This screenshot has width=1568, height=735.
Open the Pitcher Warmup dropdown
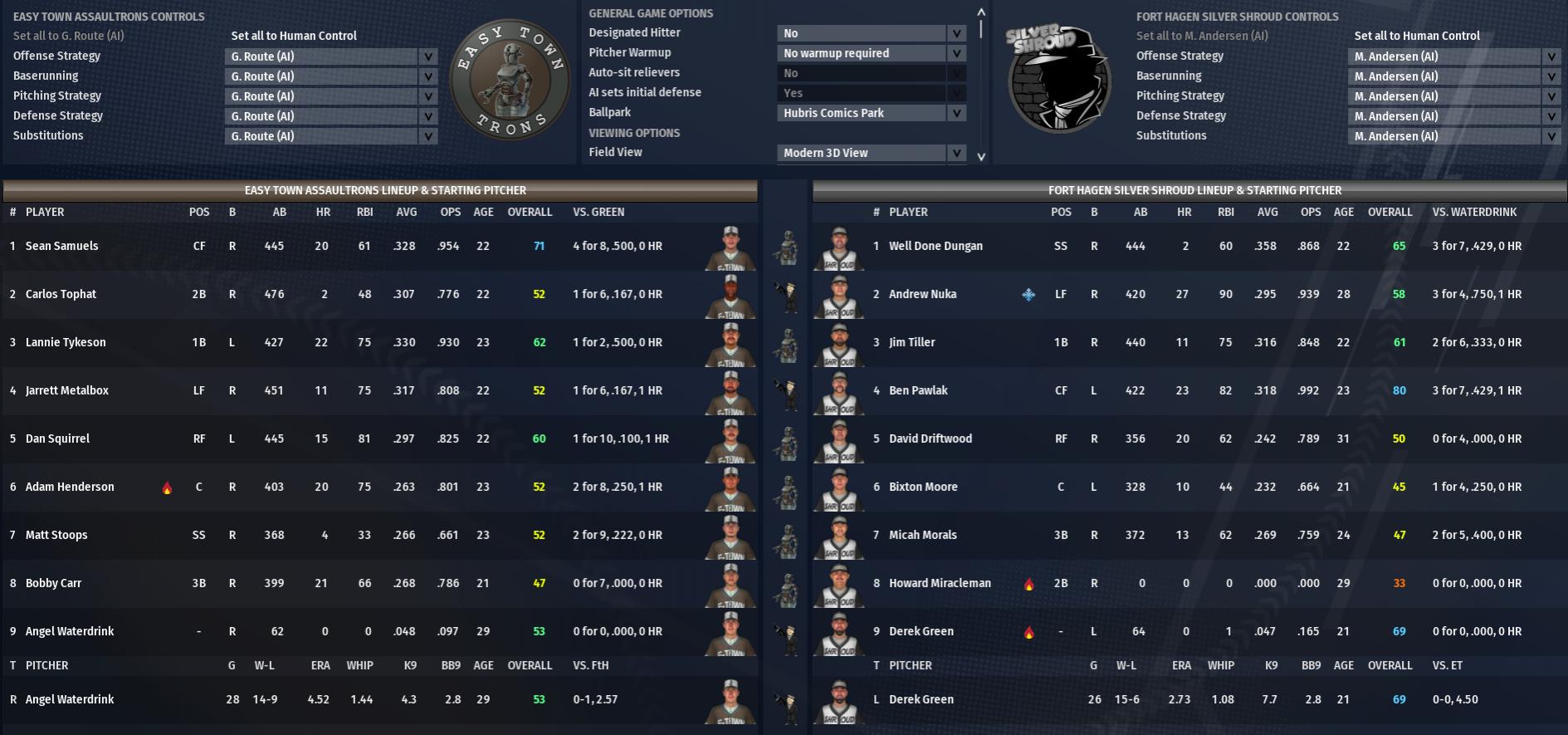coord(872,53)
